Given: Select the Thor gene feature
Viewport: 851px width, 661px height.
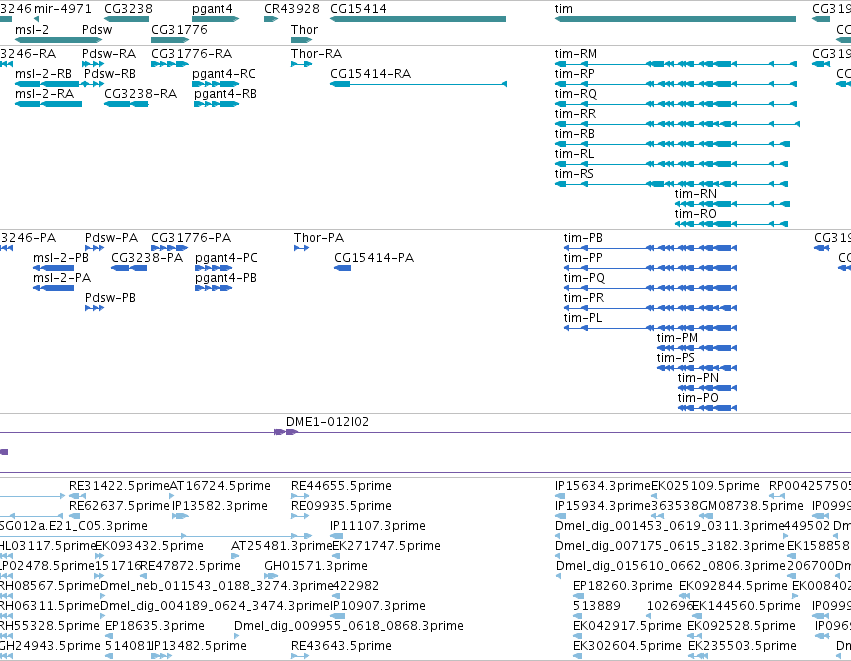Looking at the screenshot, I should tap(301, 40).
